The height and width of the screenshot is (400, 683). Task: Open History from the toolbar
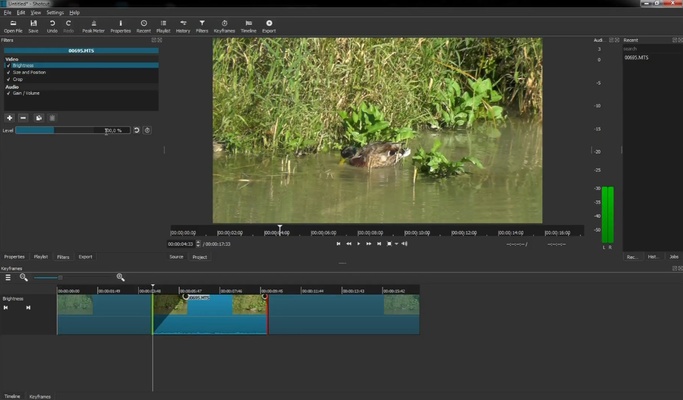click(x=183, y=26)
